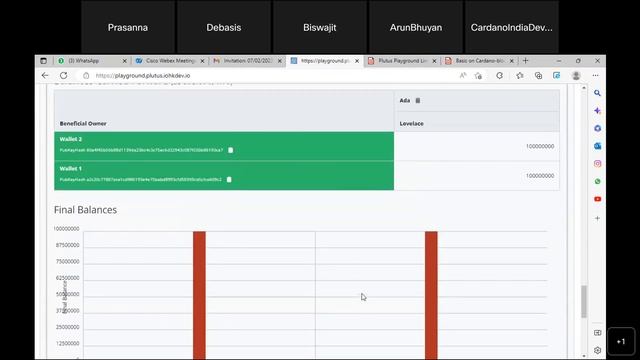
Task: Show the +1 additional participants
Action: 621,341
